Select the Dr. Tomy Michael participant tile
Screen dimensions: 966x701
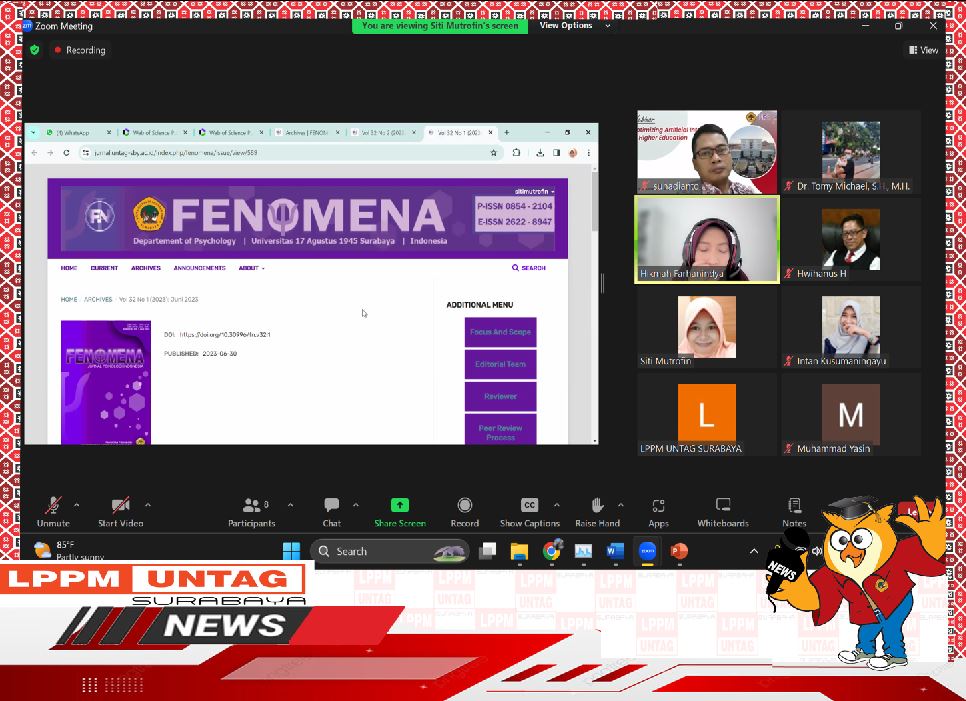coord(851,152)
